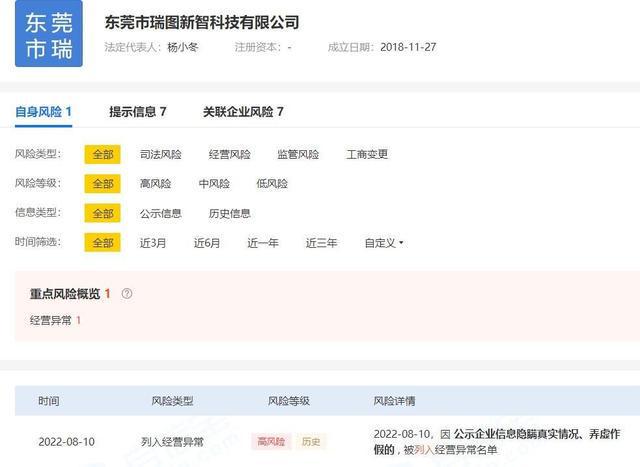640x467 pixels.
Task: Select 全部 in the 信息类型 filter row
Action: point(102,213)
